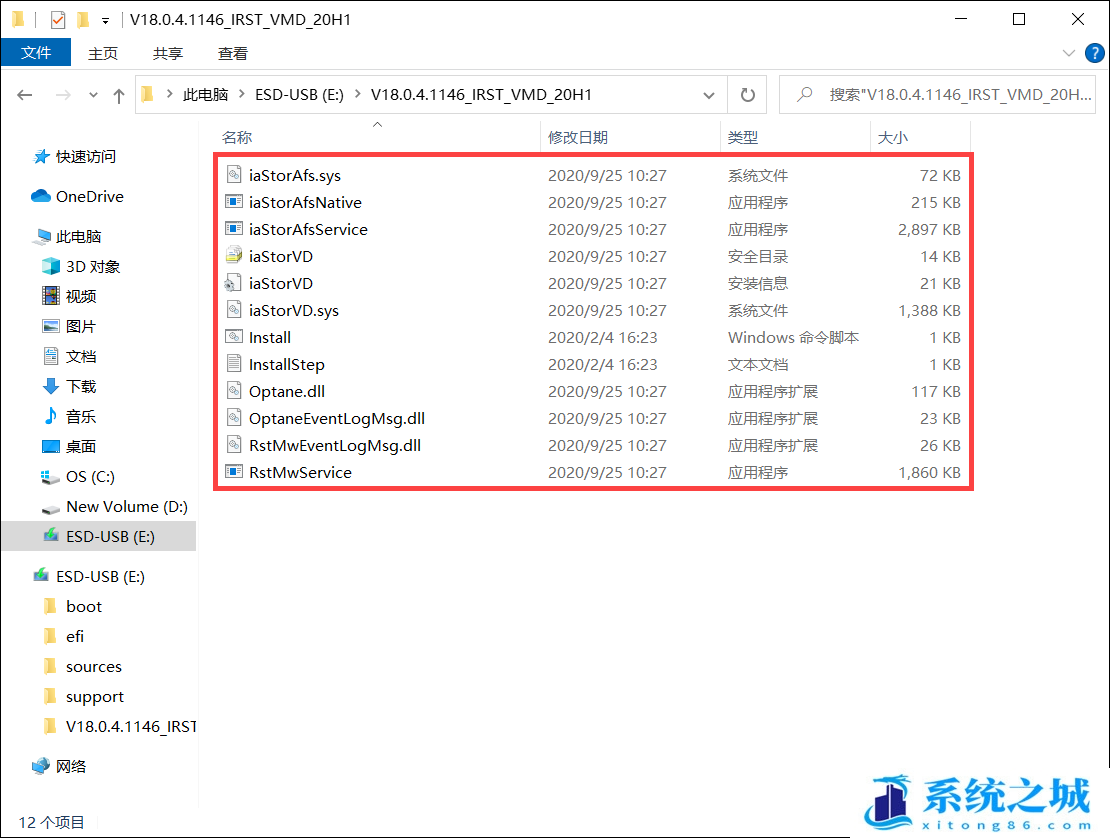This screenshot has width=1110, height=838.
Task: Select 此电脑 in navigation pane
Action: coord(67,236)
